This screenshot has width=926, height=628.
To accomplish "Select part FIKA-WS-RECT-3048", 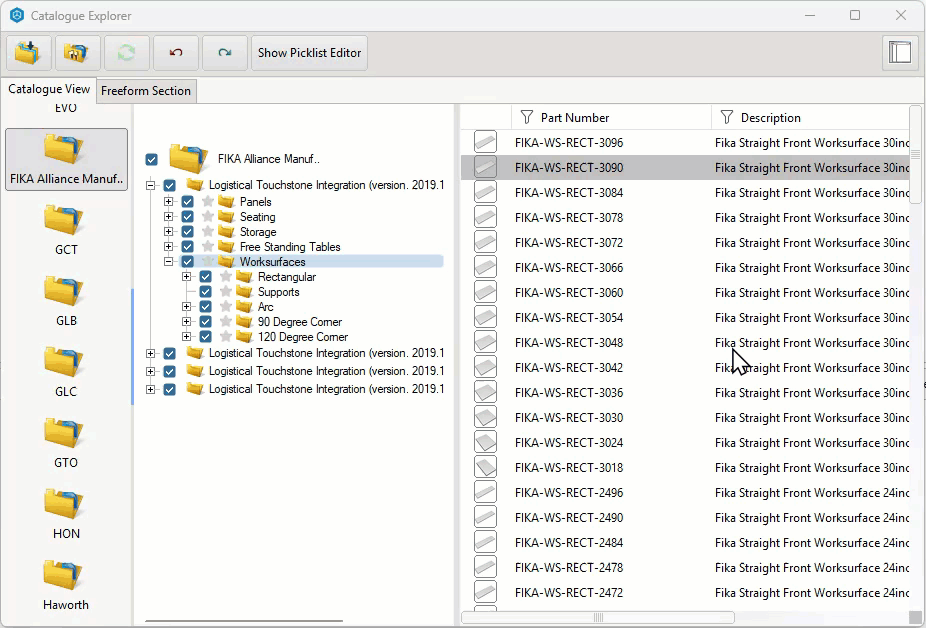I will pyautogui.click(x=685, y=343).
